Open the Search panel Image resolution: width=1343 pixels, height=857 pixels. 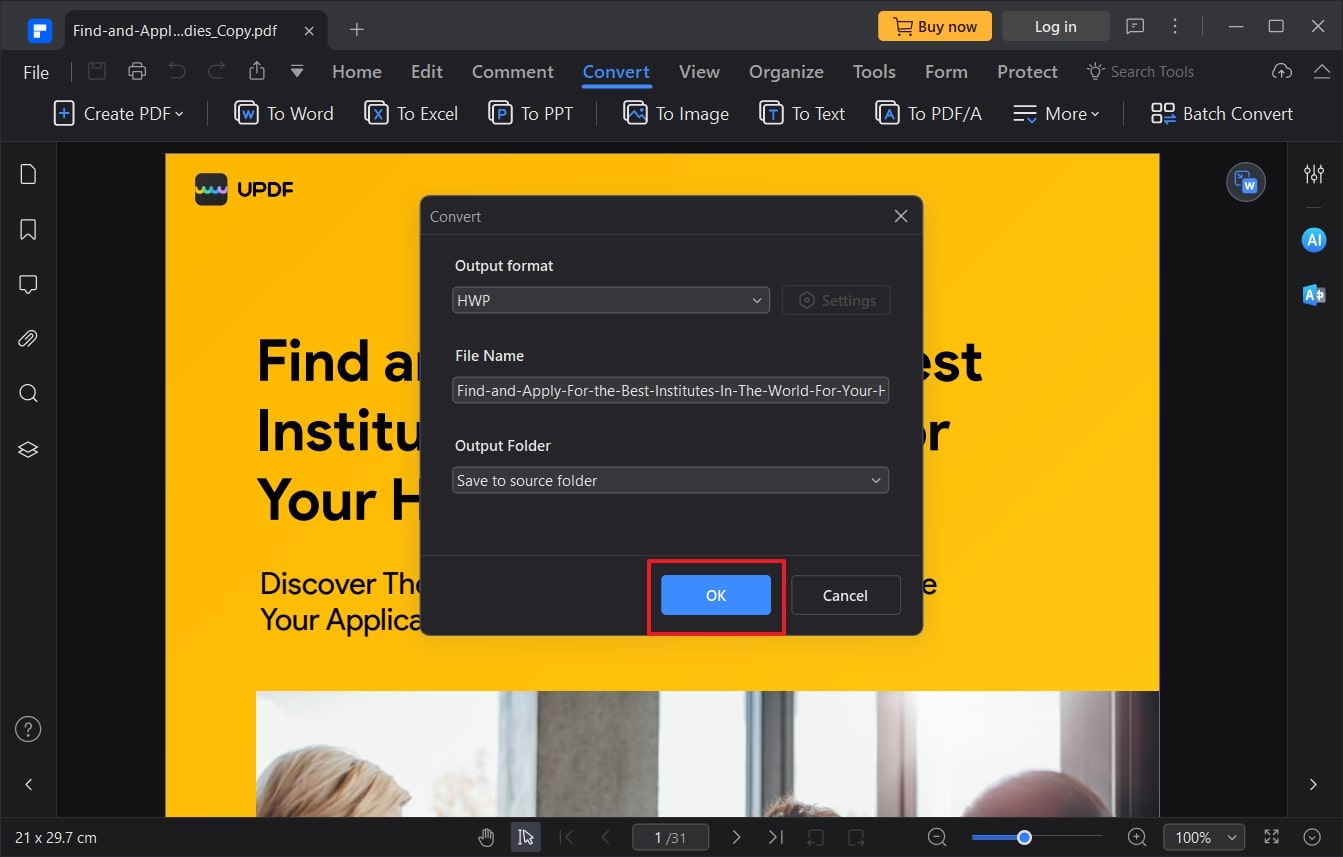coord(27,392)
